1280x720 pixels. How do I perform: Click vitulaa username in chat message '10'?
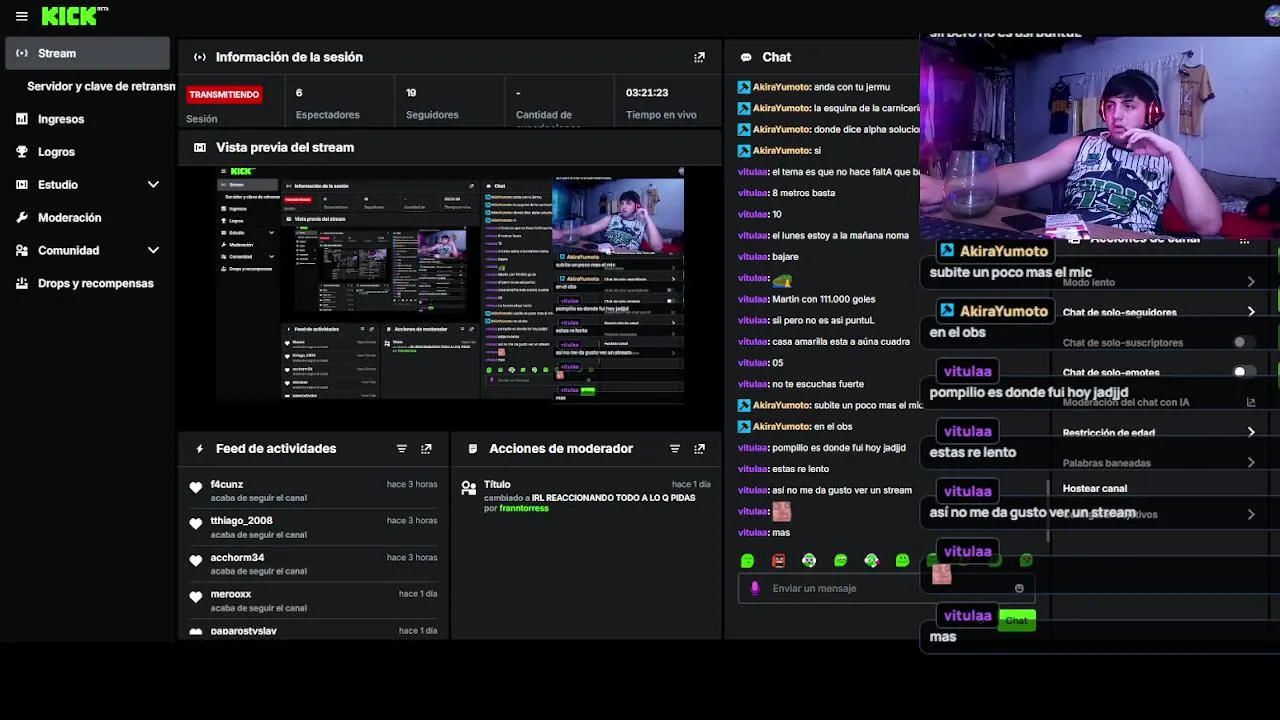point(753,214)
